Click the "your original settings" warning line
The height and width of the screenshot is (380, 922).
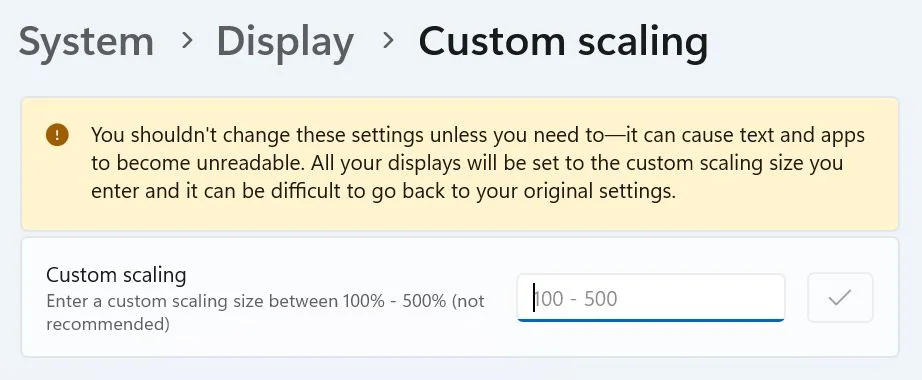(383, 191)
